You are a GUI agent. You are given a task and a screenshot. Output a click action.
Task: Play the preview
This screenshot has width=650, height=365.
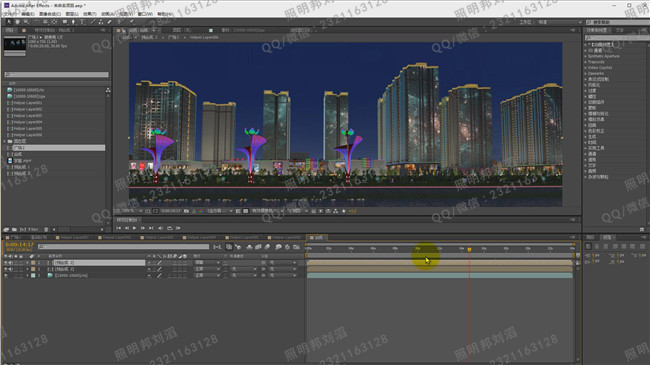click(x=134, y=228)
